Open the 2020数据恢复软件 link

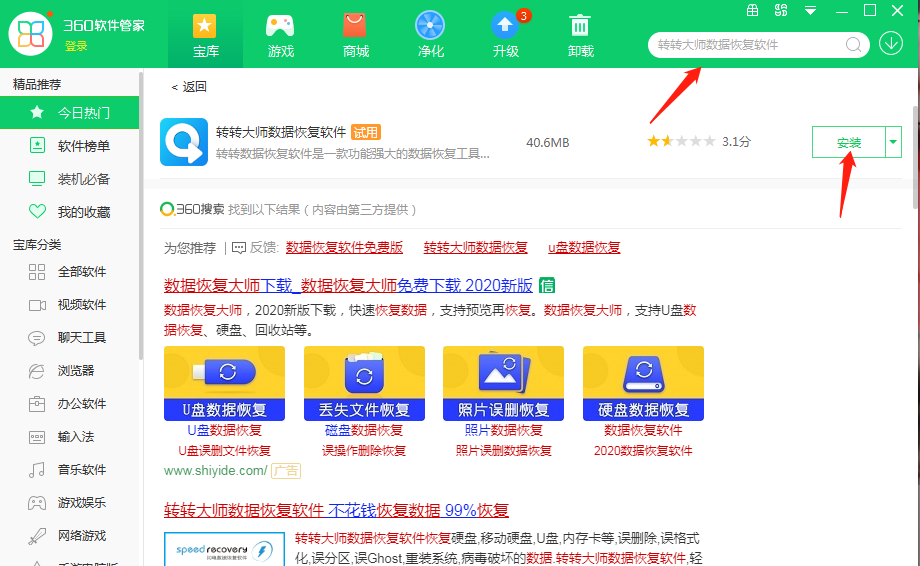click(x=643, y=451)
